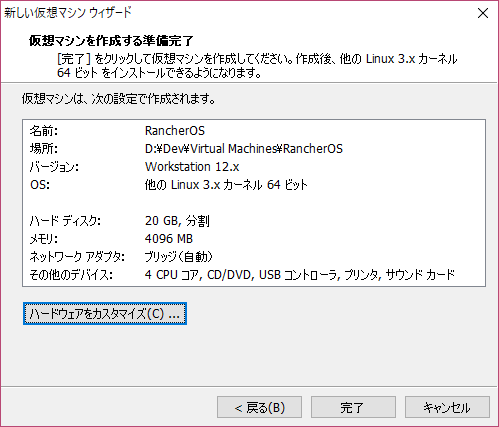Click the 4096 MB memory value

[169, 239]
